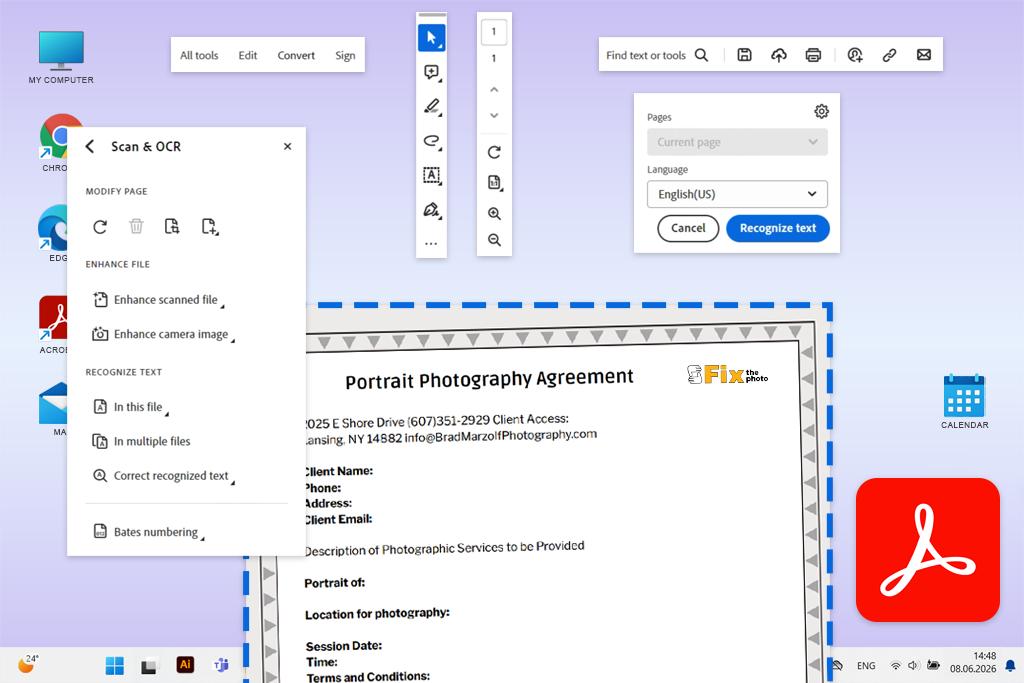Open the Sign menu

(345, 56)
